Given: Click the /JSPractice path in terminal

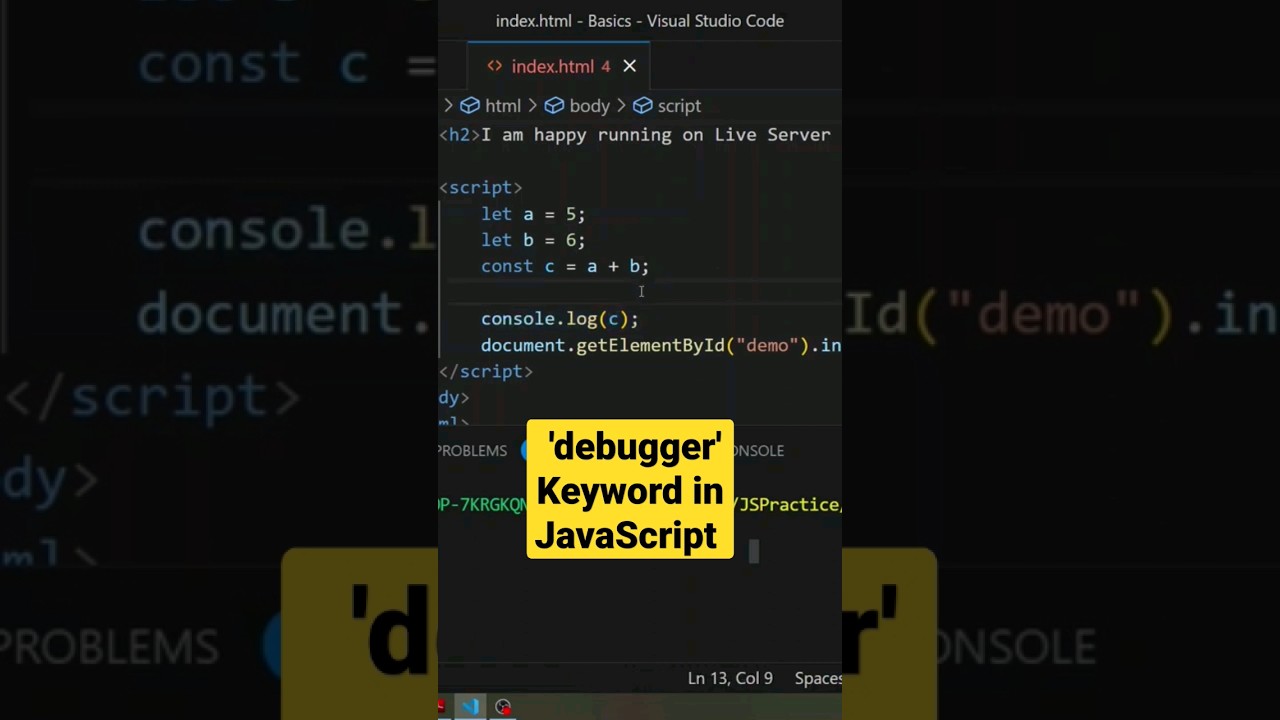Looking at the screenshot, I should [788, 505].
